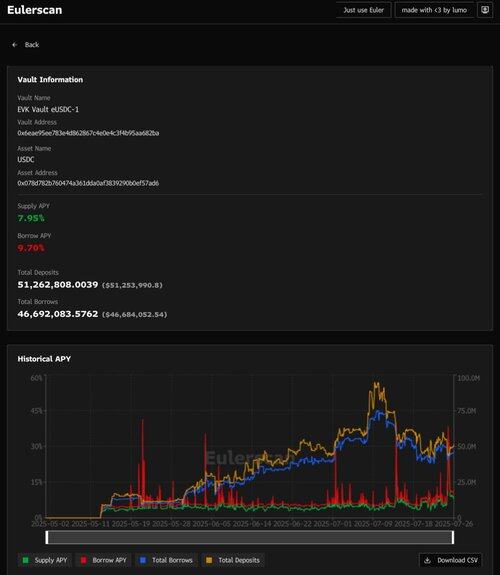Click the asset address 0x078d782b...
Image resolution: width=500 pixels, height=575 pixels.
[x=88, y=183]
